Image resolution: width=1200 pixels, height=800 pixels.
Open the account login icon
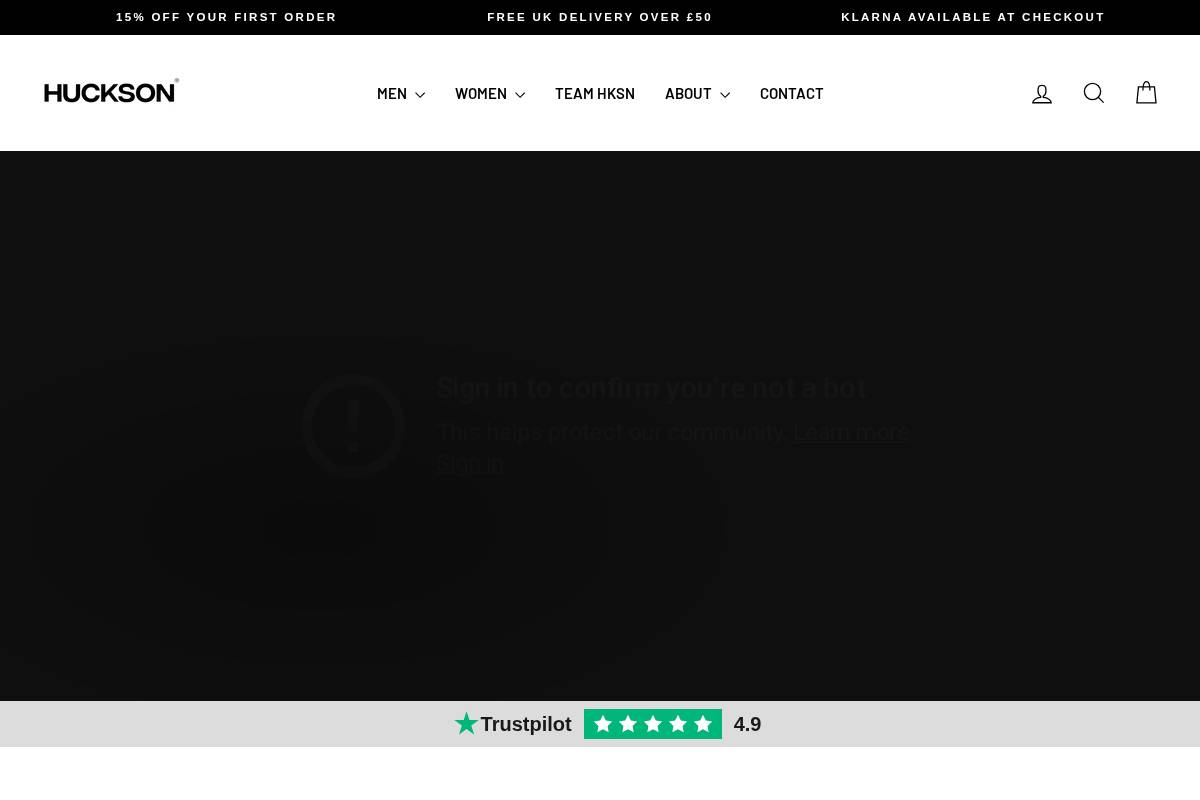coord(1042,94)
